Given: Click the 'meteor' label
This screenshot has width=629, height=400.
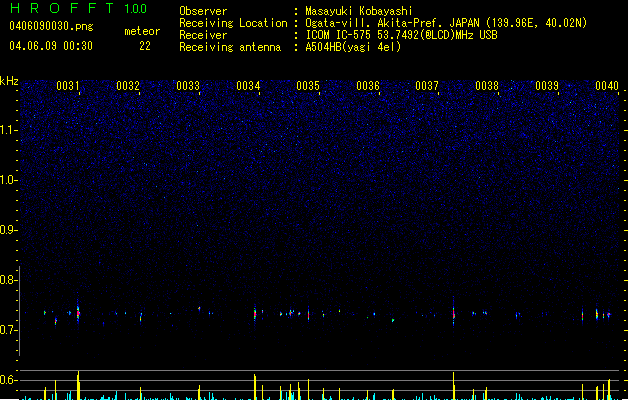Looking at the screenshot, I should point(142,31).
